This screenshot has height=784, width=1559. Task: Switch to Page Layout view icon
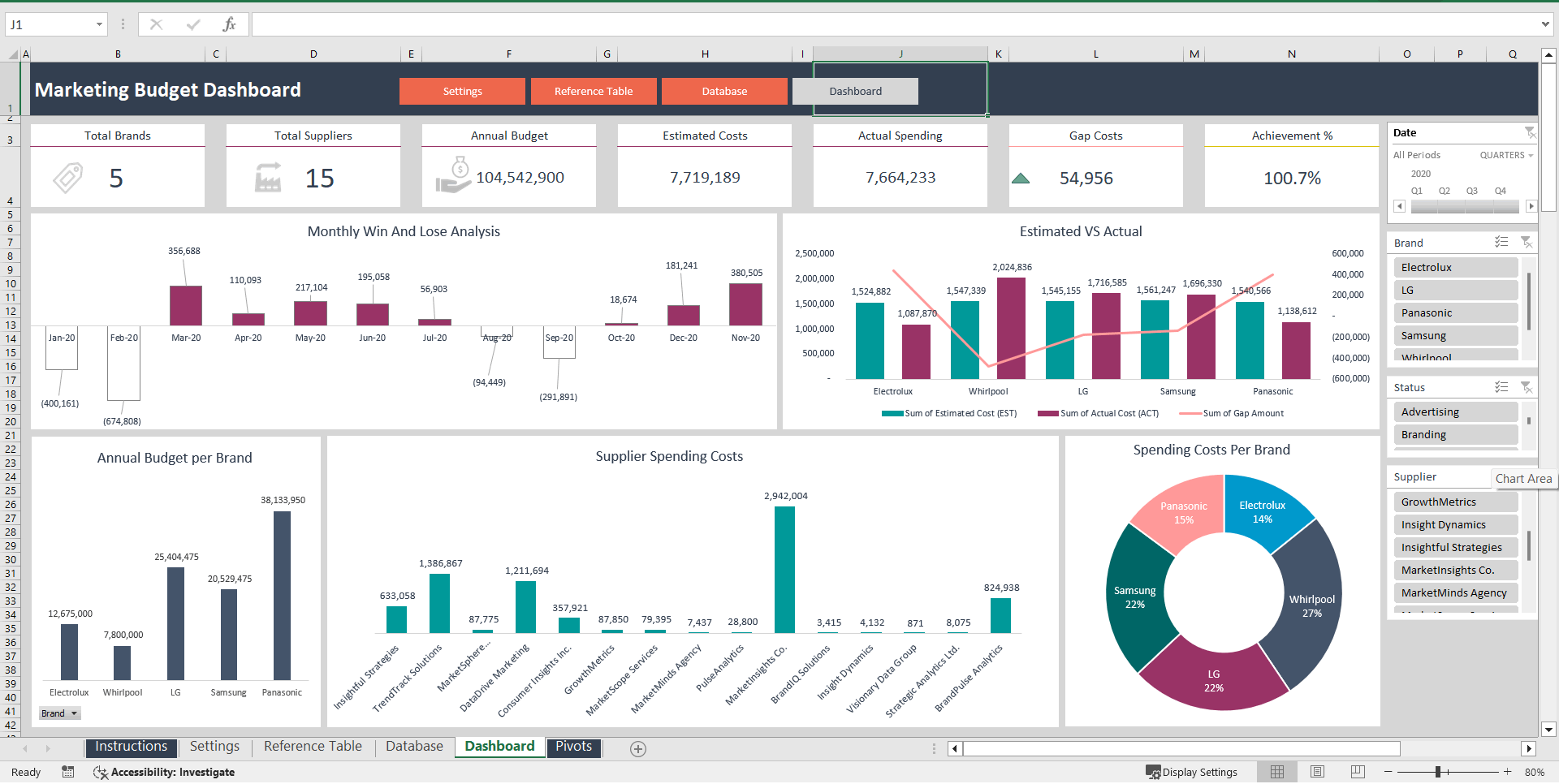1317,772
